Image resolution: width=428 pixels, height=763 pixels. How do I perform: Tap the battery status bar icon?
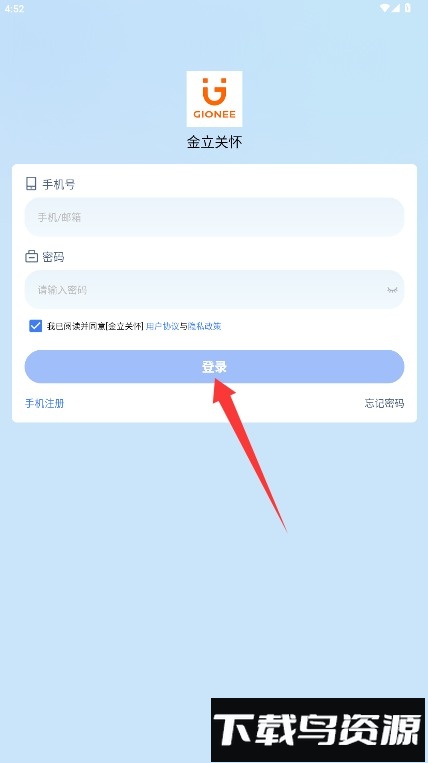(408, 8)
